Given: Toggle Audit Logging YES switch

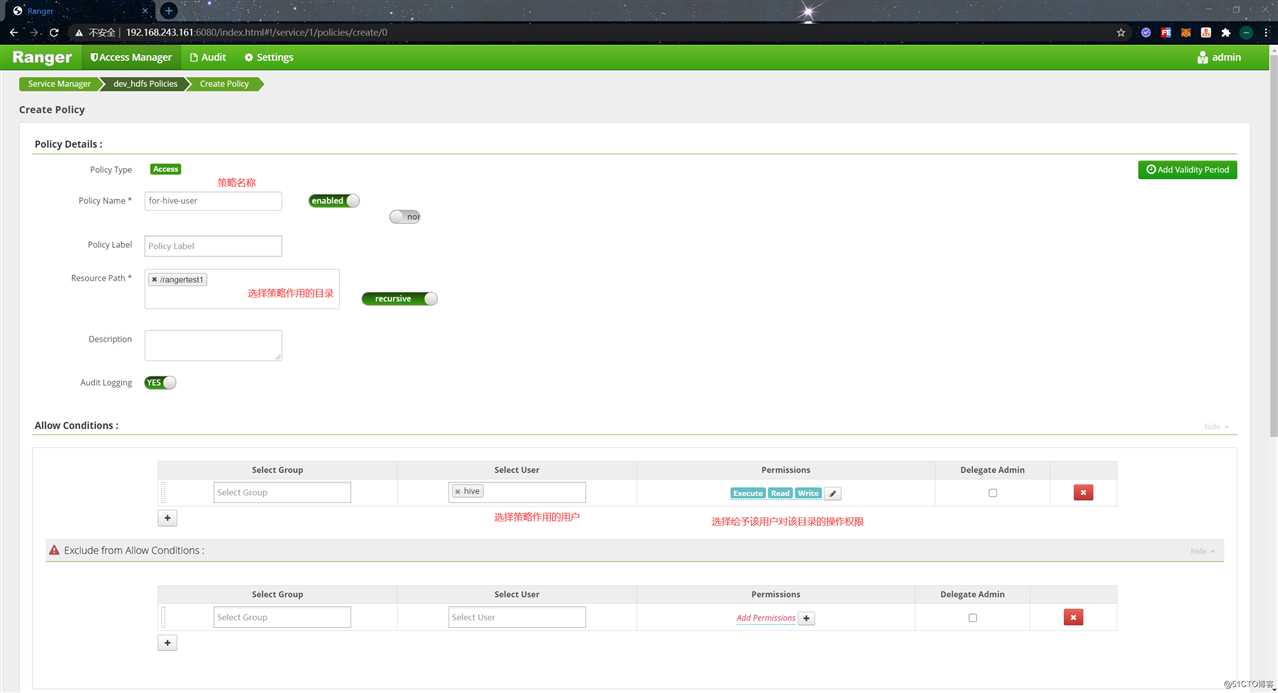Looking at the screenshot, I should click(160, 383).
